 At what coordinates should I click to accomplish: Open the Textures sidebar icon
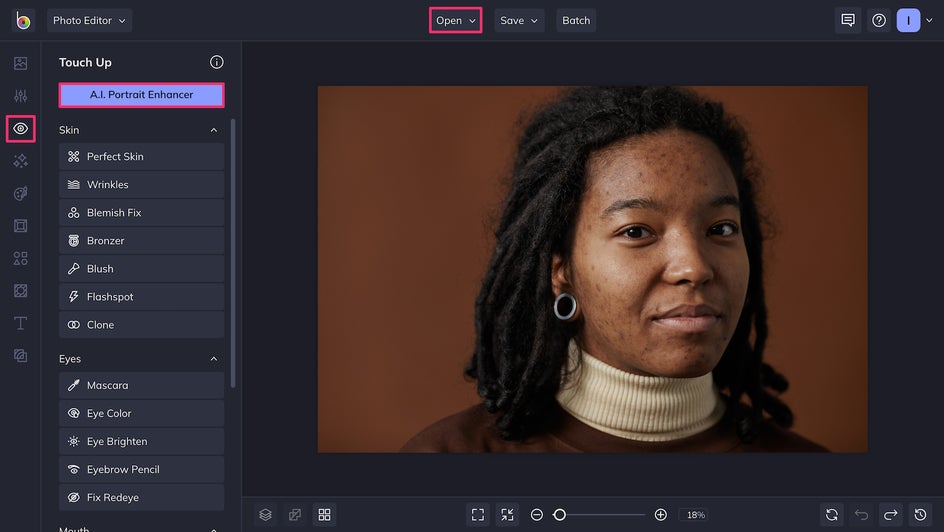(20, 356)
